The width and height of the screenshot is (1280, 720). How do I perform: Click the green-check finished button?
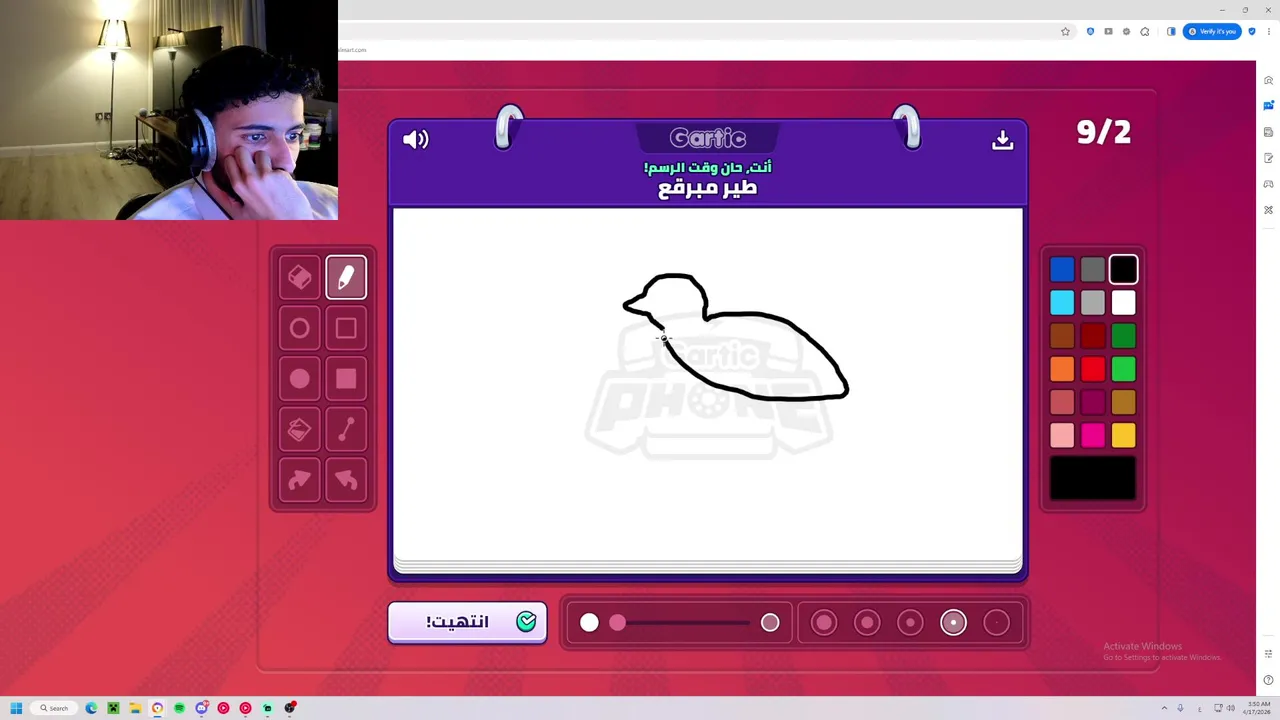click(467, 622)
